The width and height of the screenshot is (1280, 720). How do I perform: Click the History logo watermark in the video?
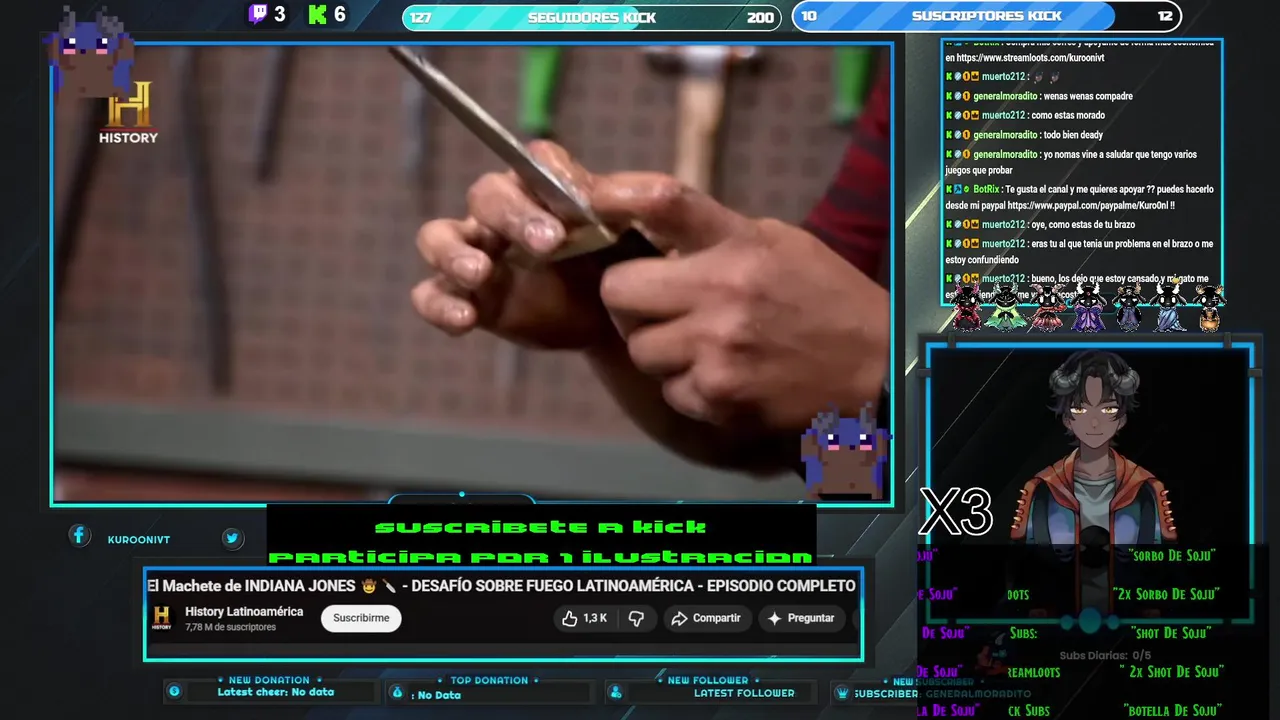point(128,113)
